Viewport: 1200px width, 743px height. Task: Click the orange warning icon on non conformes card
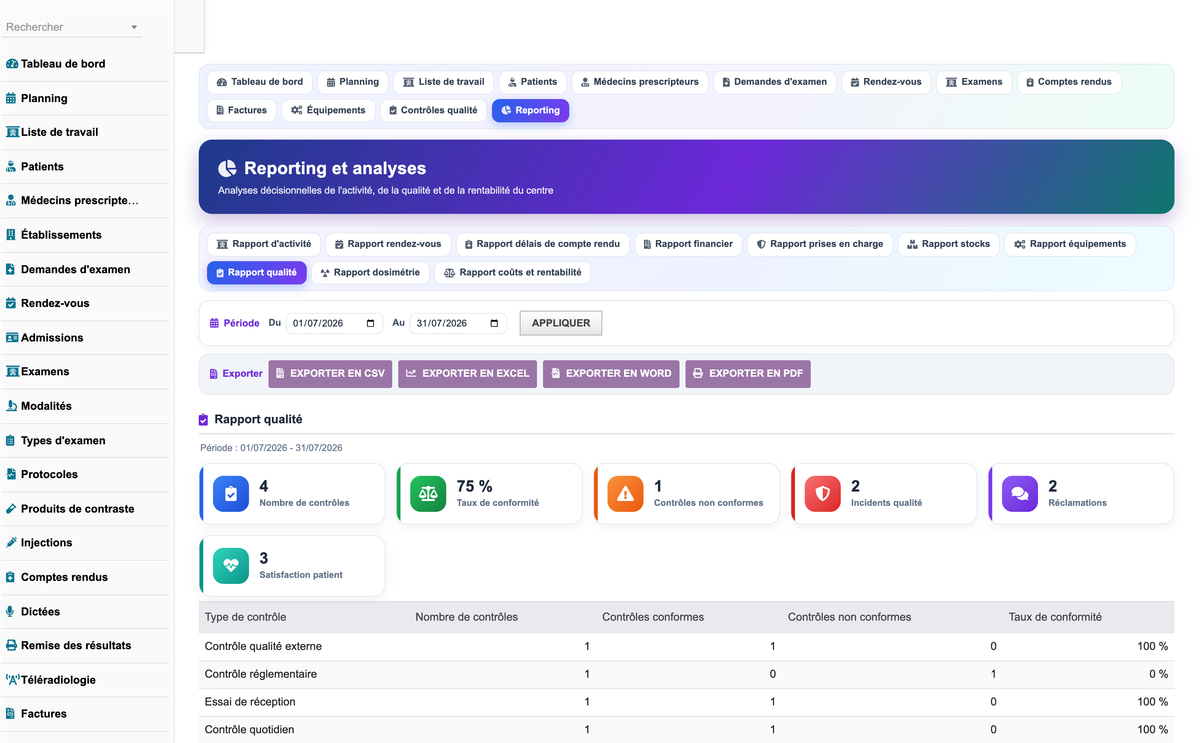[x=625, y=493]
